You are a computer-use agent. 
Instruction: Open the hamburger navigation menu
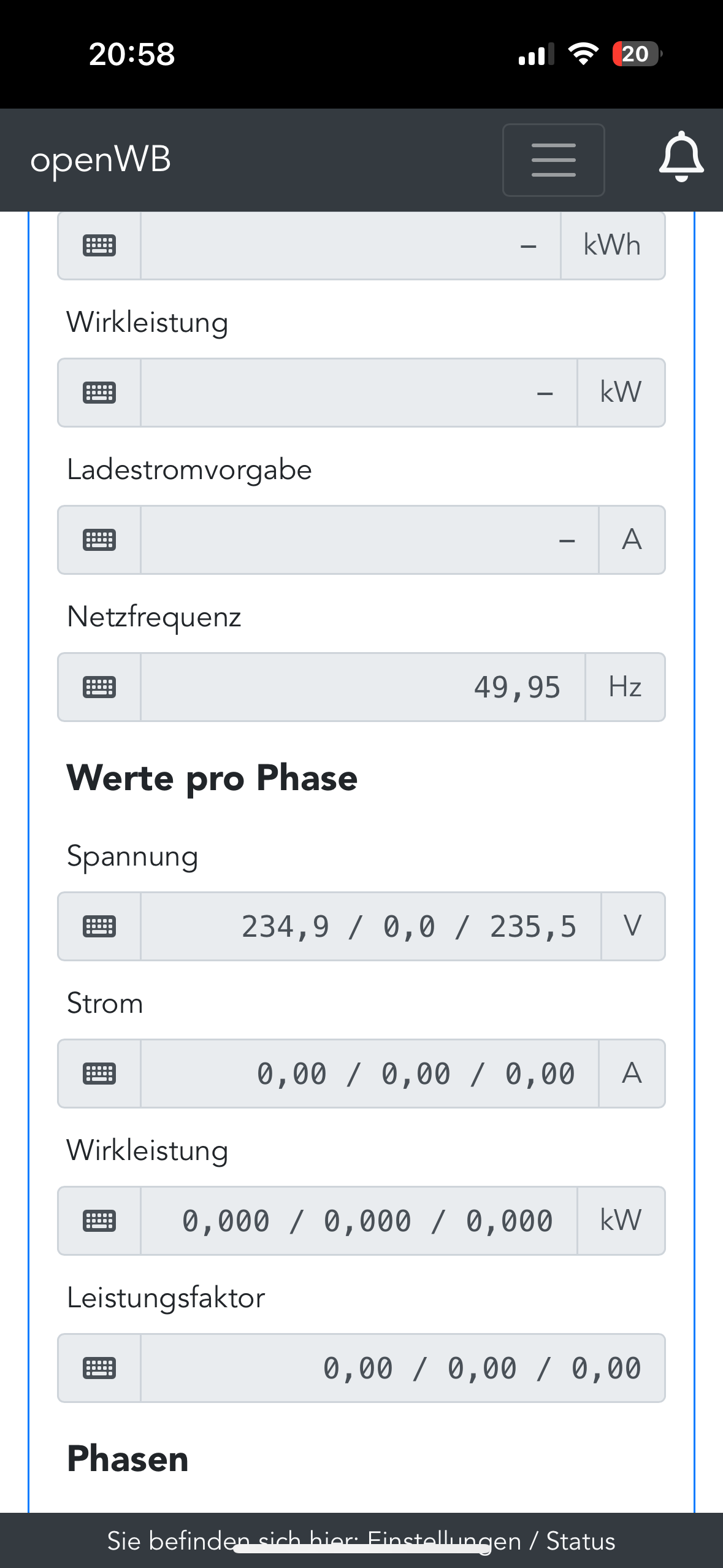[x=553, y=160]
